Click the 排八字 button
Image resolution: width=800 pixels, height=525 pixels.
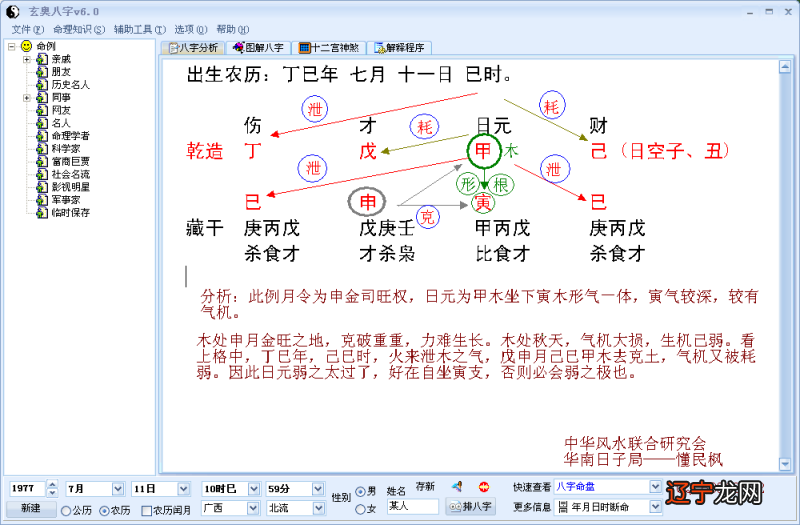(x=470, y=507)
